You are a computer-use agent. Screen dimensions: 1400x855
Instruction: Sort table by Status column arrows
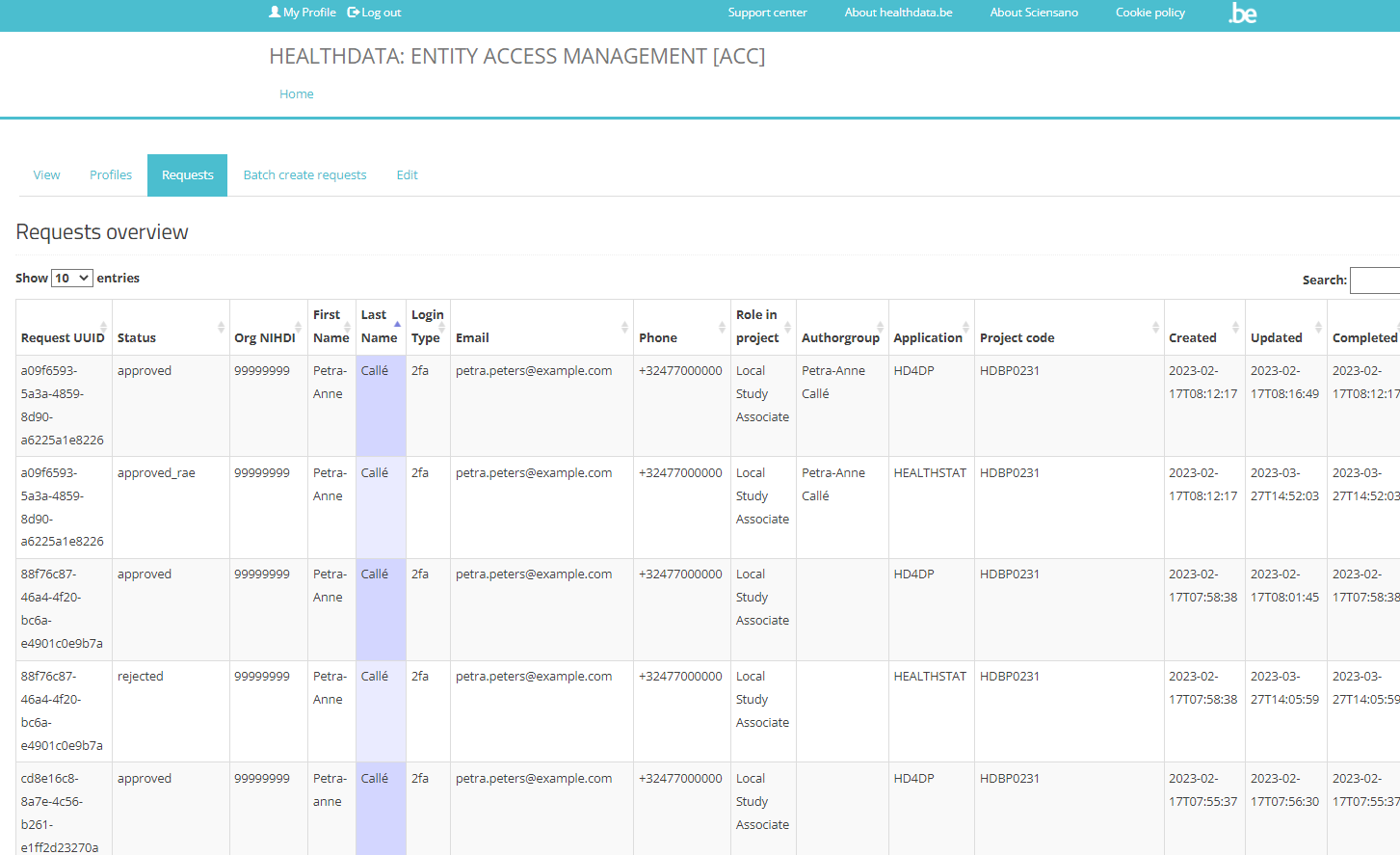click(x=221, y=328)
